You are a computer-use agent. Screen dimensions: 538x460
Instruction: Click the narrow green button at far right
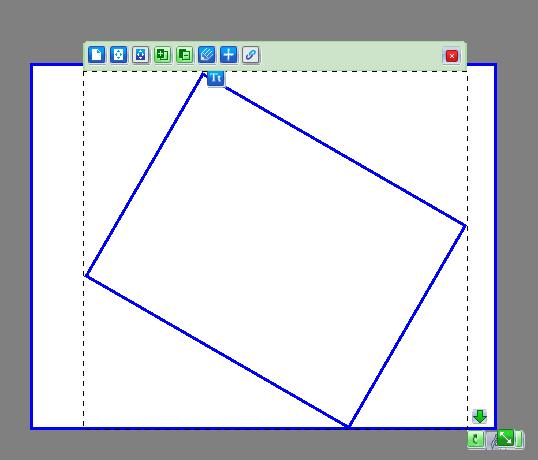[519, 439]
